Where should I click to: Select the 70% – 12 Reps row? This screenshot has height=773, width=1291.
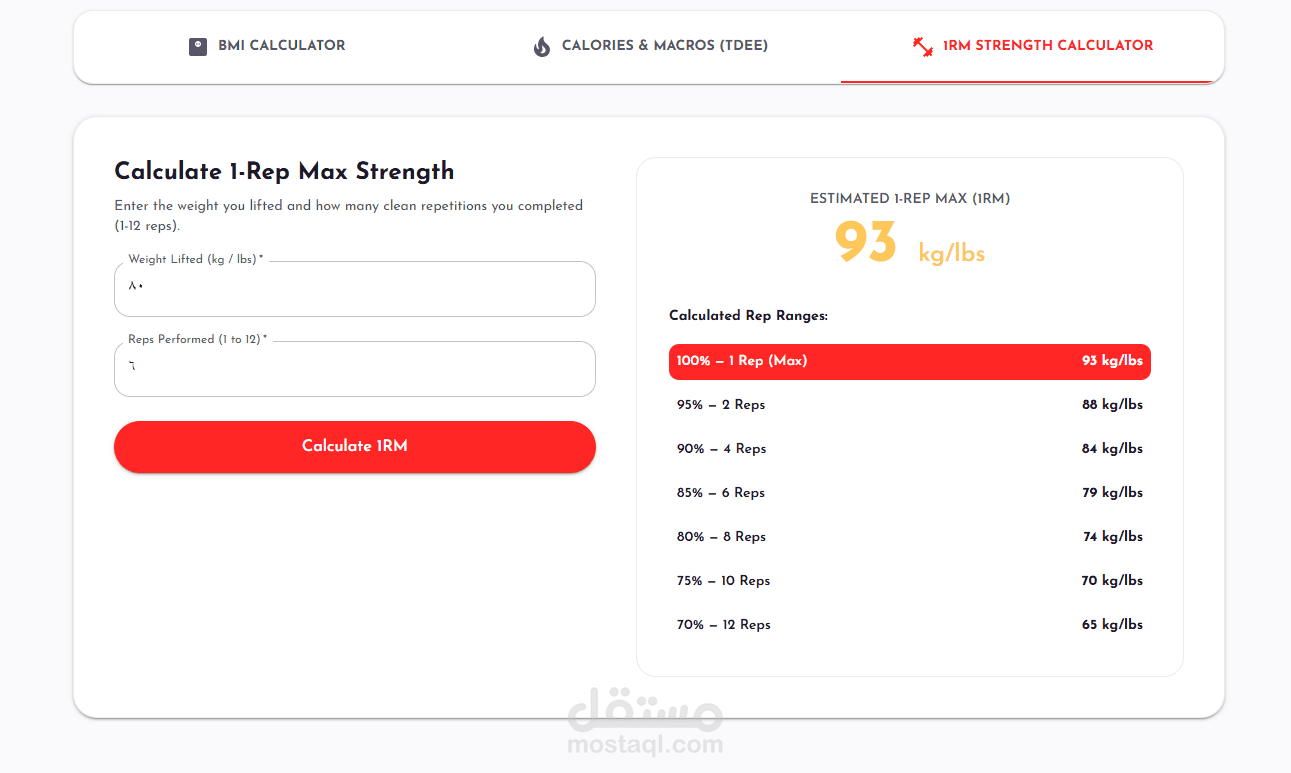(x=910, y=625)
